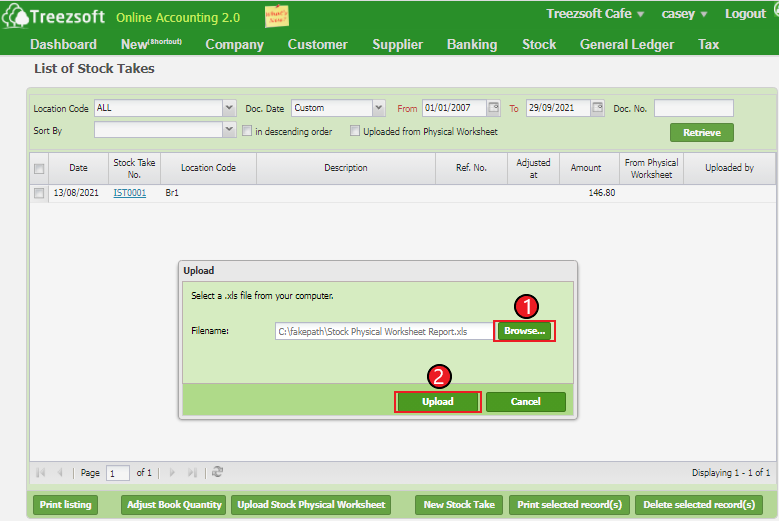Screen dimensions: 779x521
Task: Click the What's New sticky note icon
Action: point(277,16)
